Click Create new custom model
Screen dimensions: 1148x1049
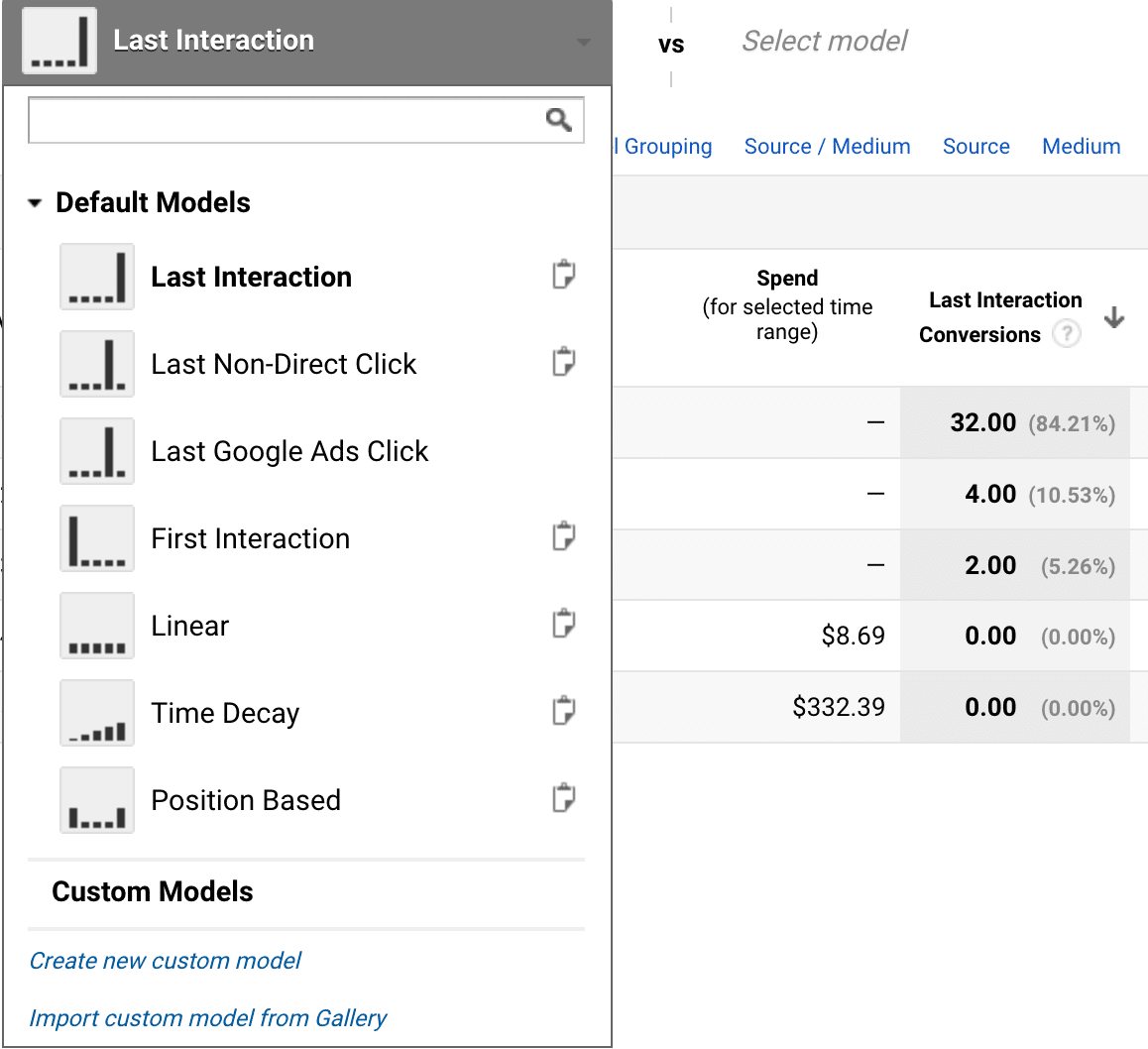pos(166,960)
